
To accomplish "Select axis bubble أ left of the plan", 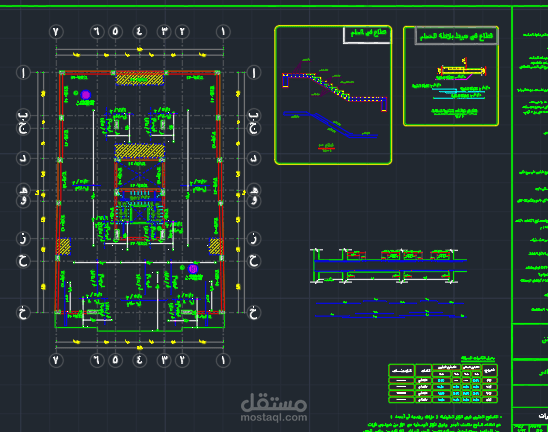I will click(23, 73).
